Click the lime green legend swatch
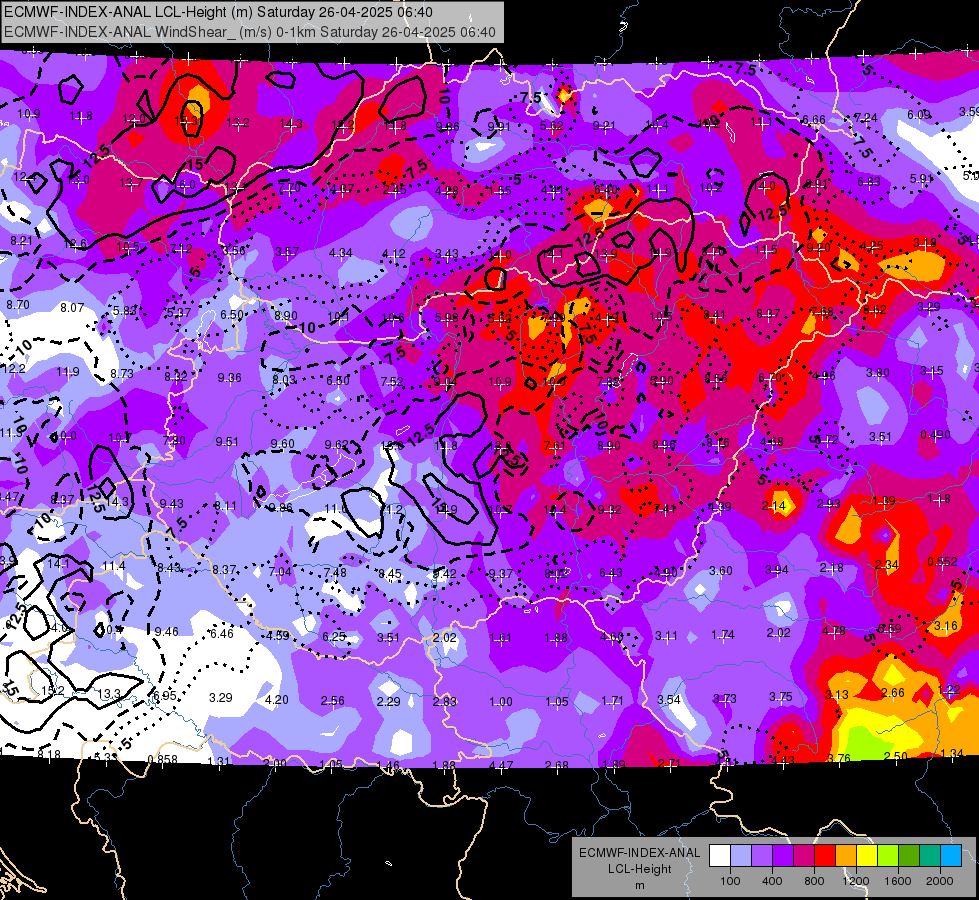 [x=888, y=856]
